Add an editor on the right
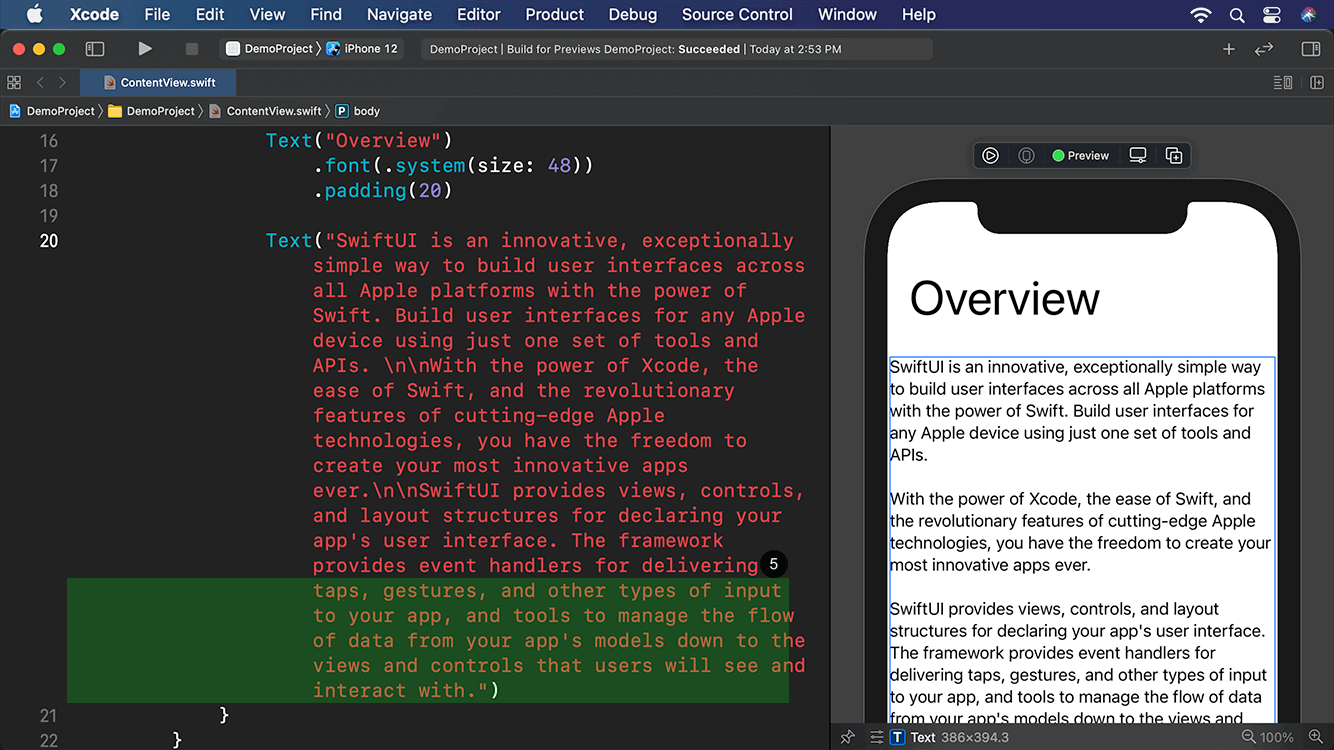 [x=1317, y=83]
